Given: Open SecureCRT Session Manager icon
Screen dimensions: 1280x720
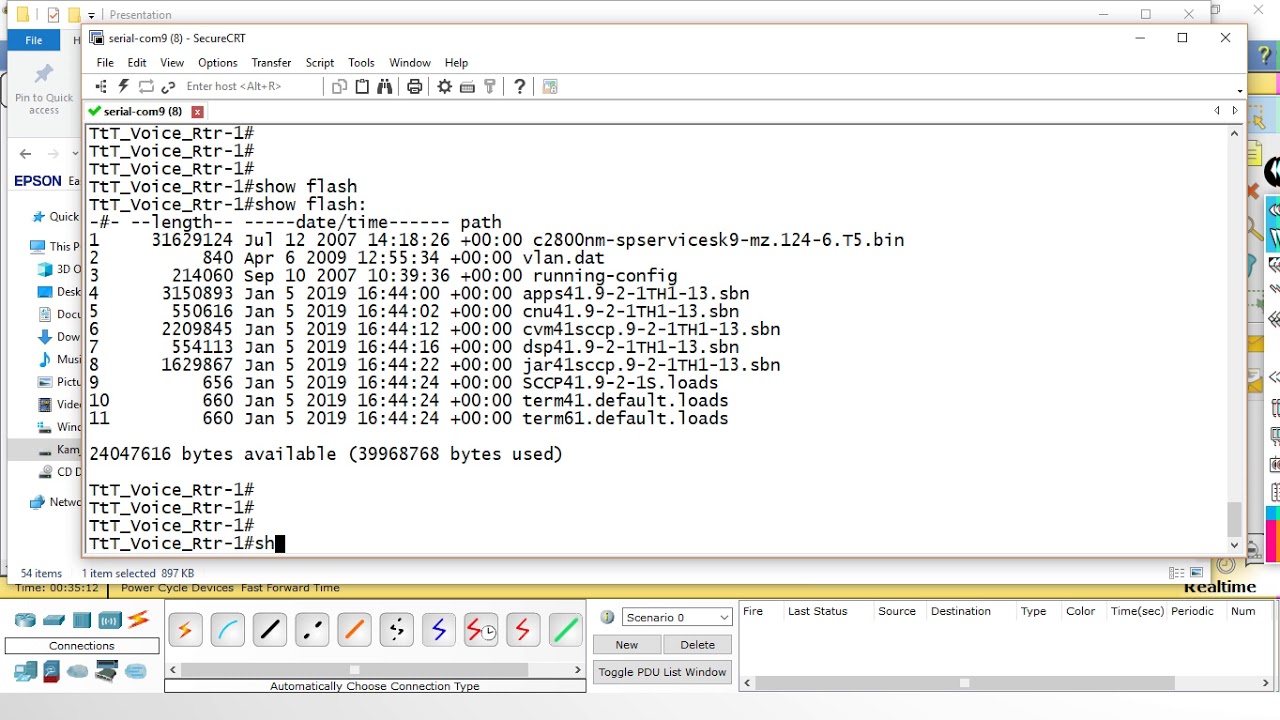Looking at the screenshot, I should (101, 87).
